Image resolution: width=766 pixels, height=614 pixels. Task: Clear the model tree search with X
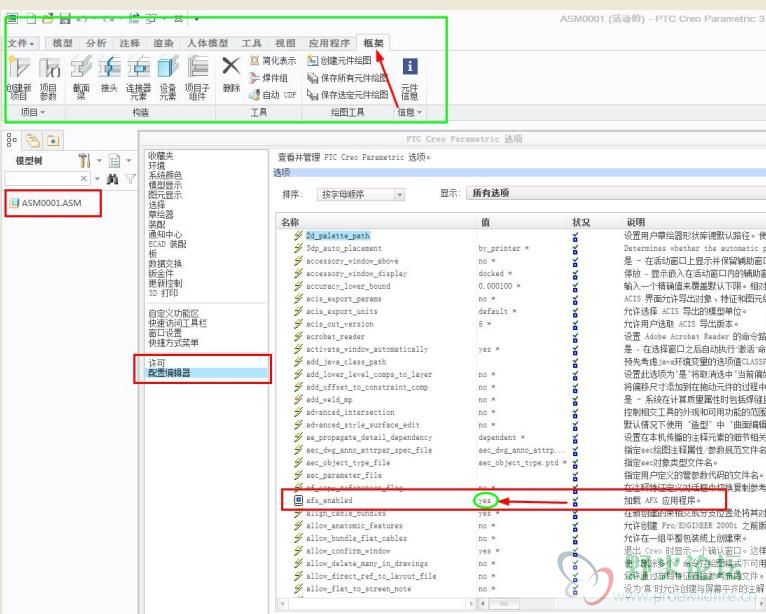tap(84, 179)
